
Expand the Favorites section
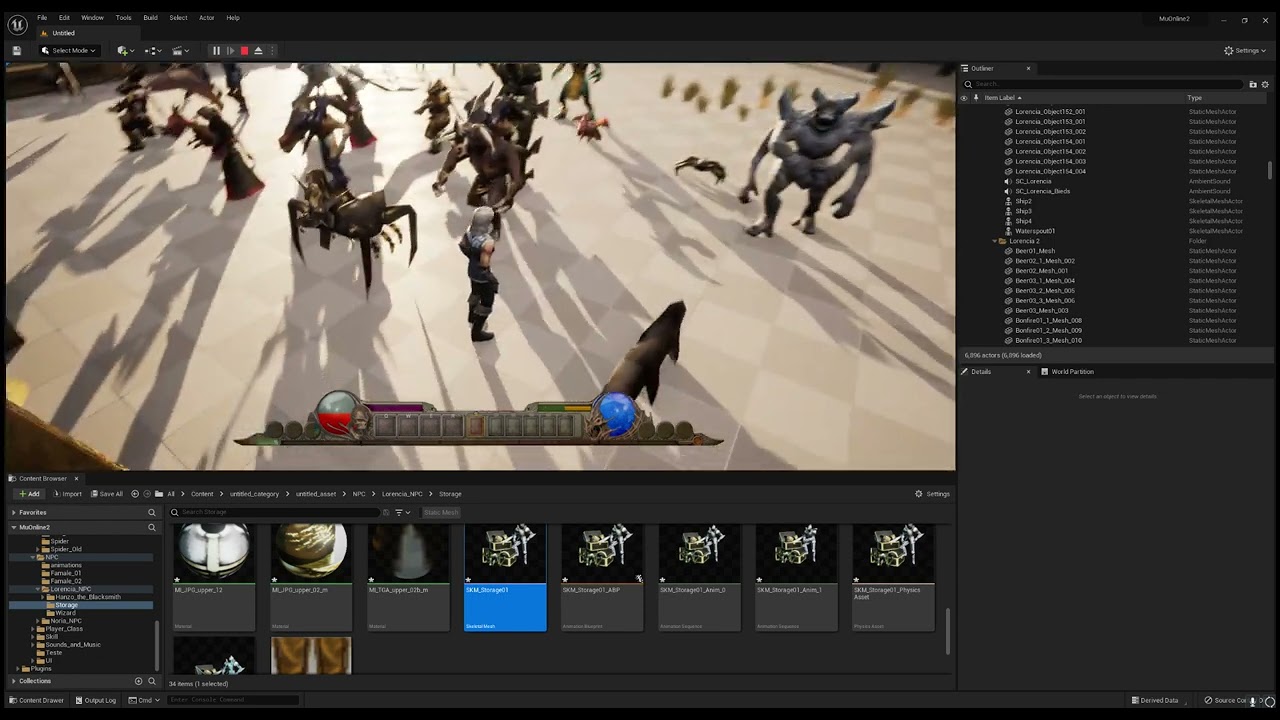14,512
